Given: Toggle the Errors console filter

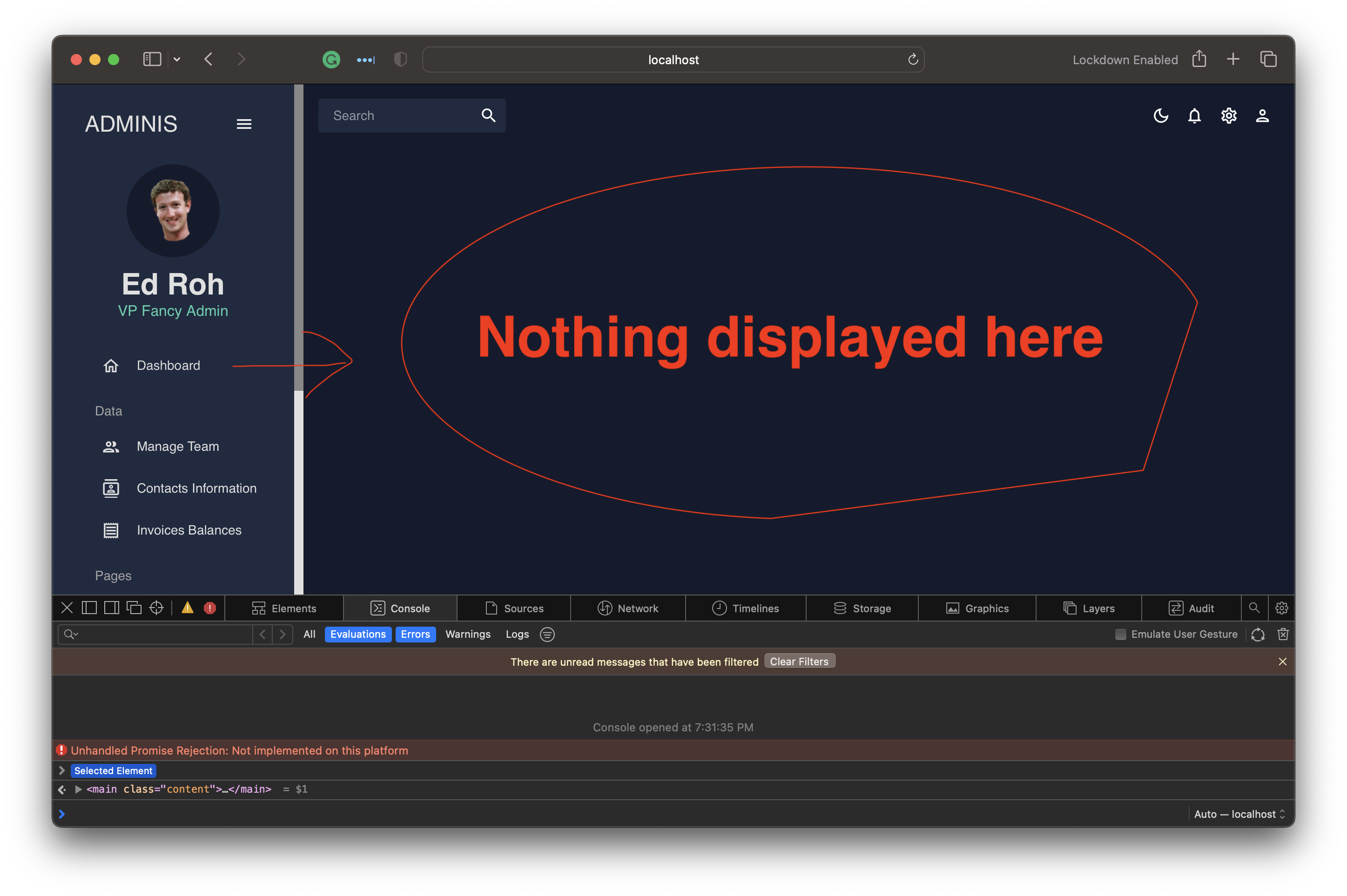Looking at the screenshot, I should (x=415, y=634).
